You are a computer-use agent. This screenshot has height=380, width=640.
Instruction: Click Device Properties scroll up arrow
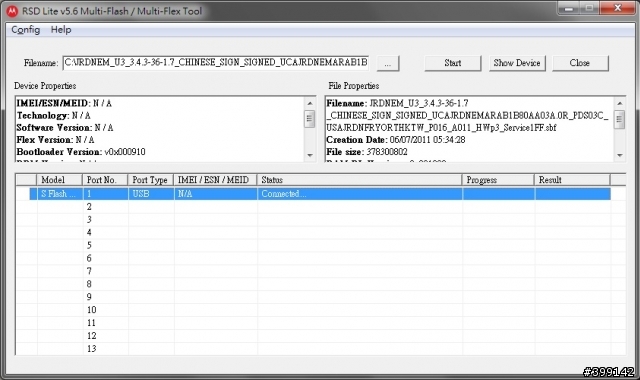tap(310, 103)
